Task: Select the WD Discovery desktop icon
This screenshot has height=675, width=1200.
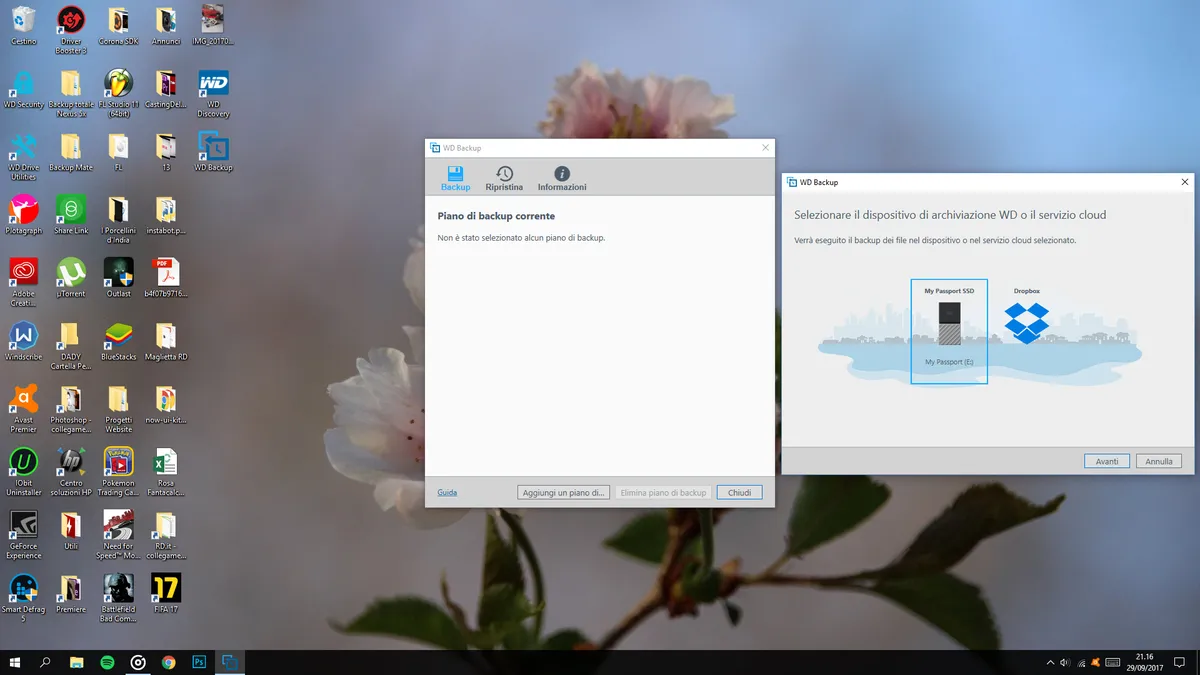Action: click(x=213, y=93)
